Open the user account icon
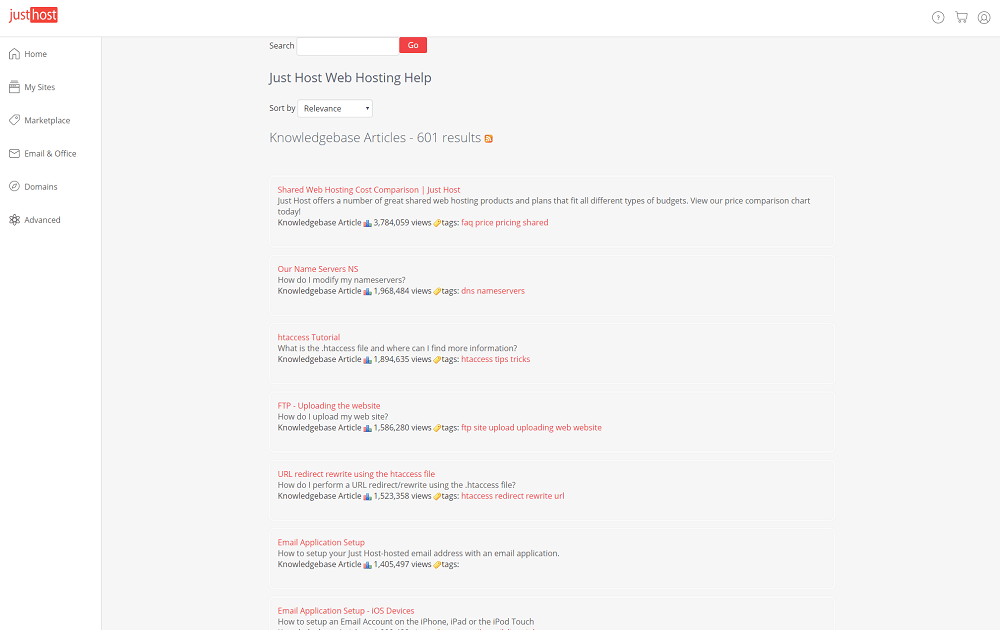The width and height of the screenshot is (1000, 630). 984,18
